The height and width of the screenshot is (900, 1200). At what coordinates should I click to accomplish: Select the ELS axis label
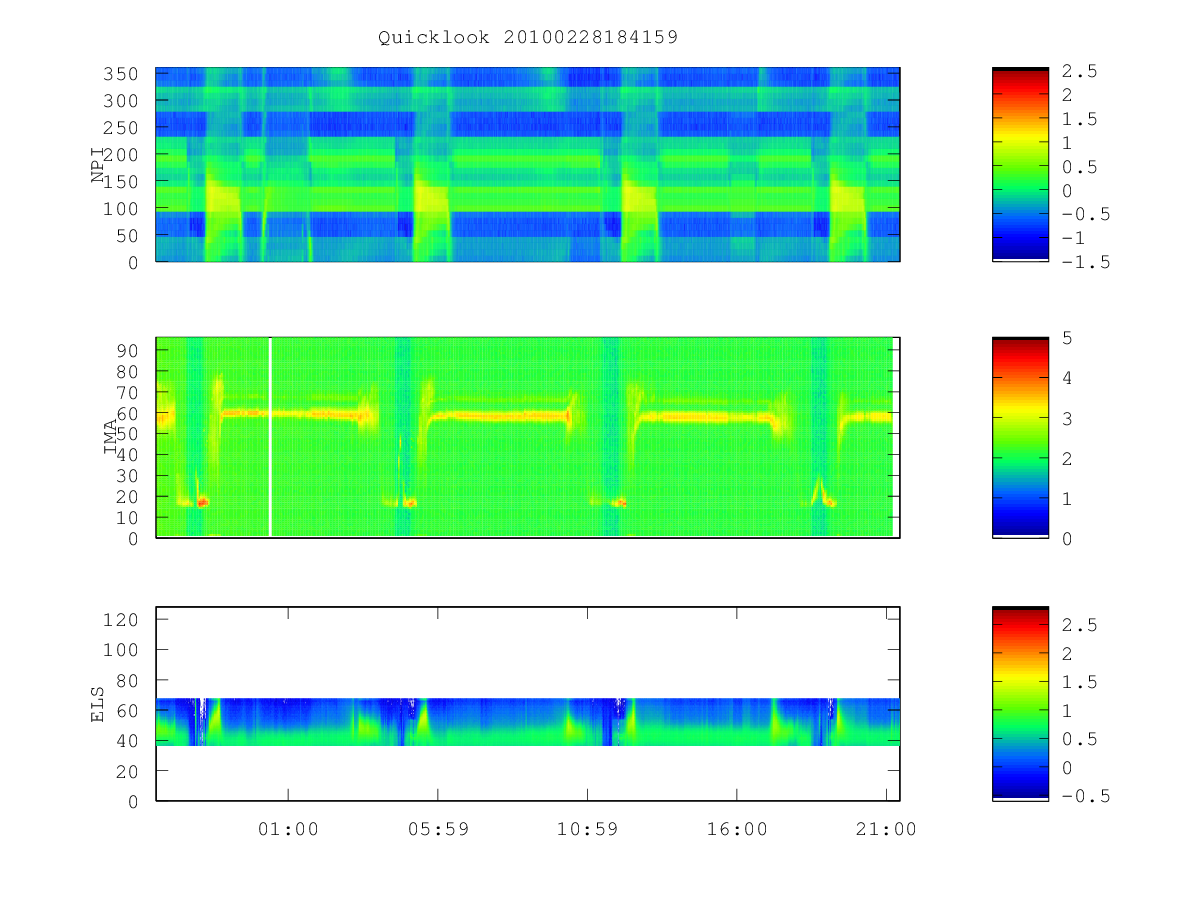point(98,703)
